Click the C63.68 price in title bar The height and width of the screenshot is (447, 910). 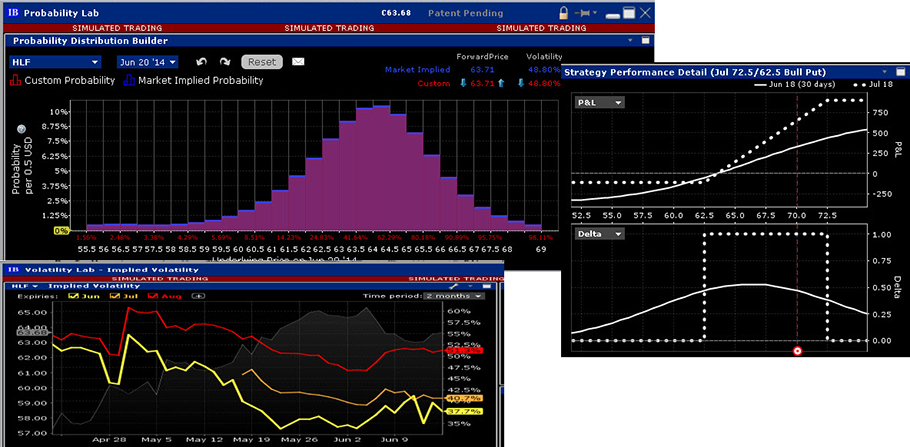396,13
